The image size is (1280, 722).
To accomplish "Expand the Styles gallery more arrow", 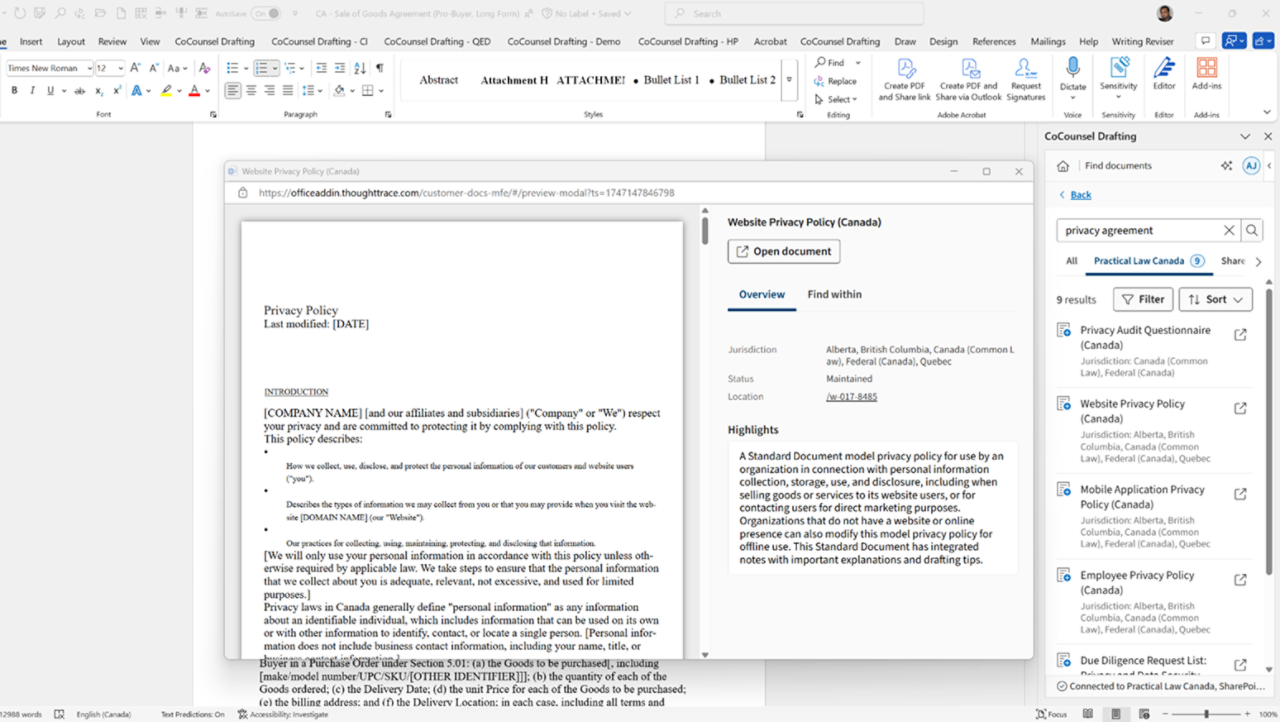I will pos(789,80).
